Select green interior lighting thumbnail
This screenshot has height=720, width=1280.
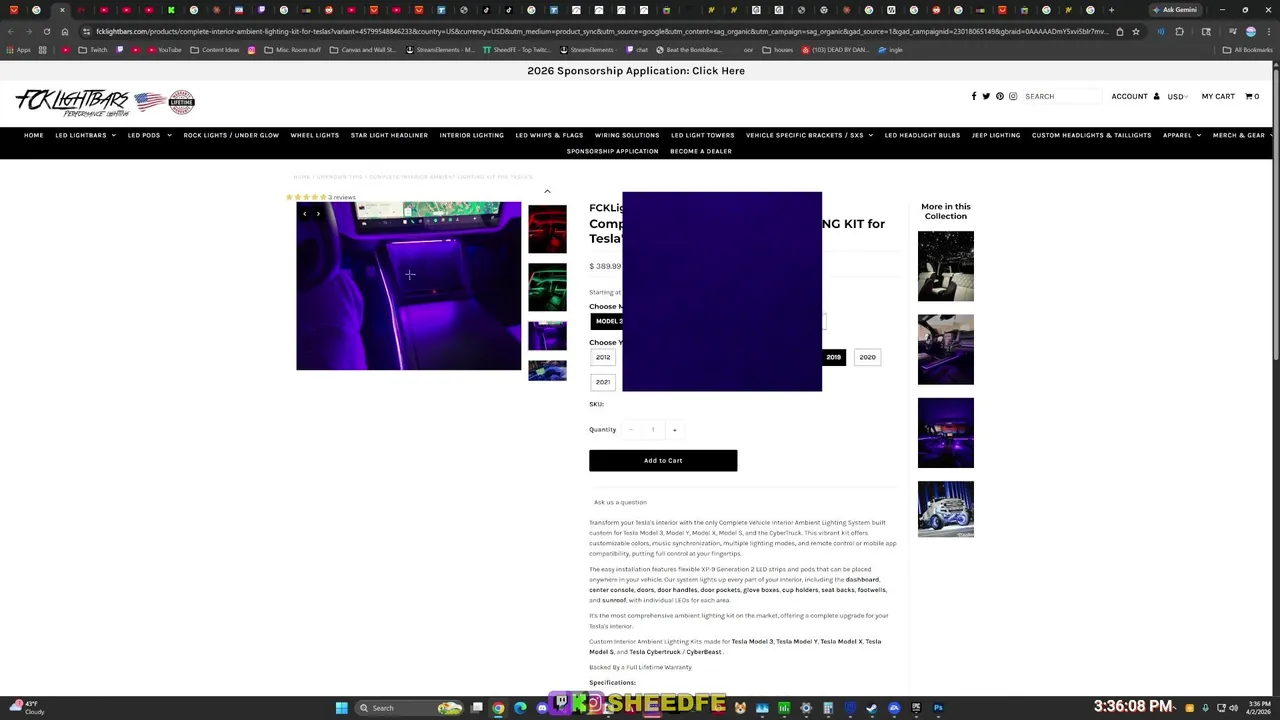(x=547, y=287)
